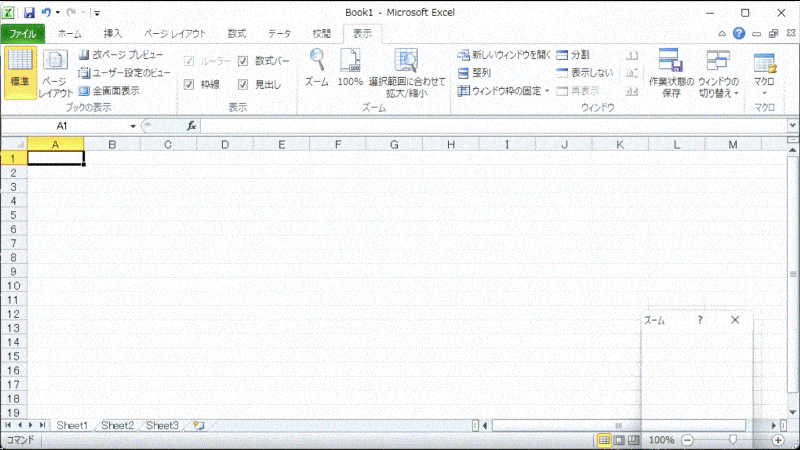Viewport: 800px width, 450px height.
Task: Switch to データ ribbon tab
Action: coord(279,34)
